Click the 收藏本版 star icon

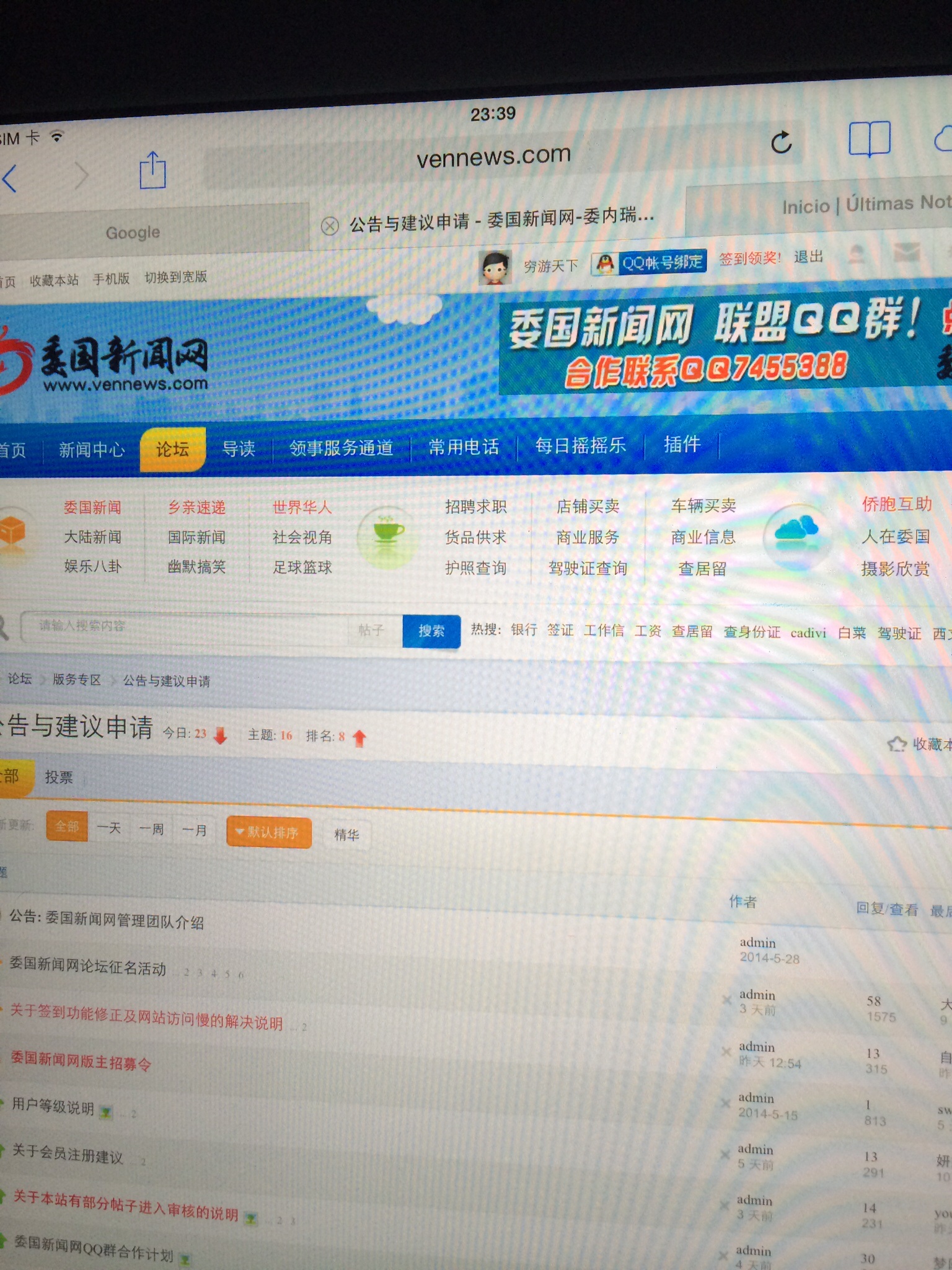tap(896, 744)
